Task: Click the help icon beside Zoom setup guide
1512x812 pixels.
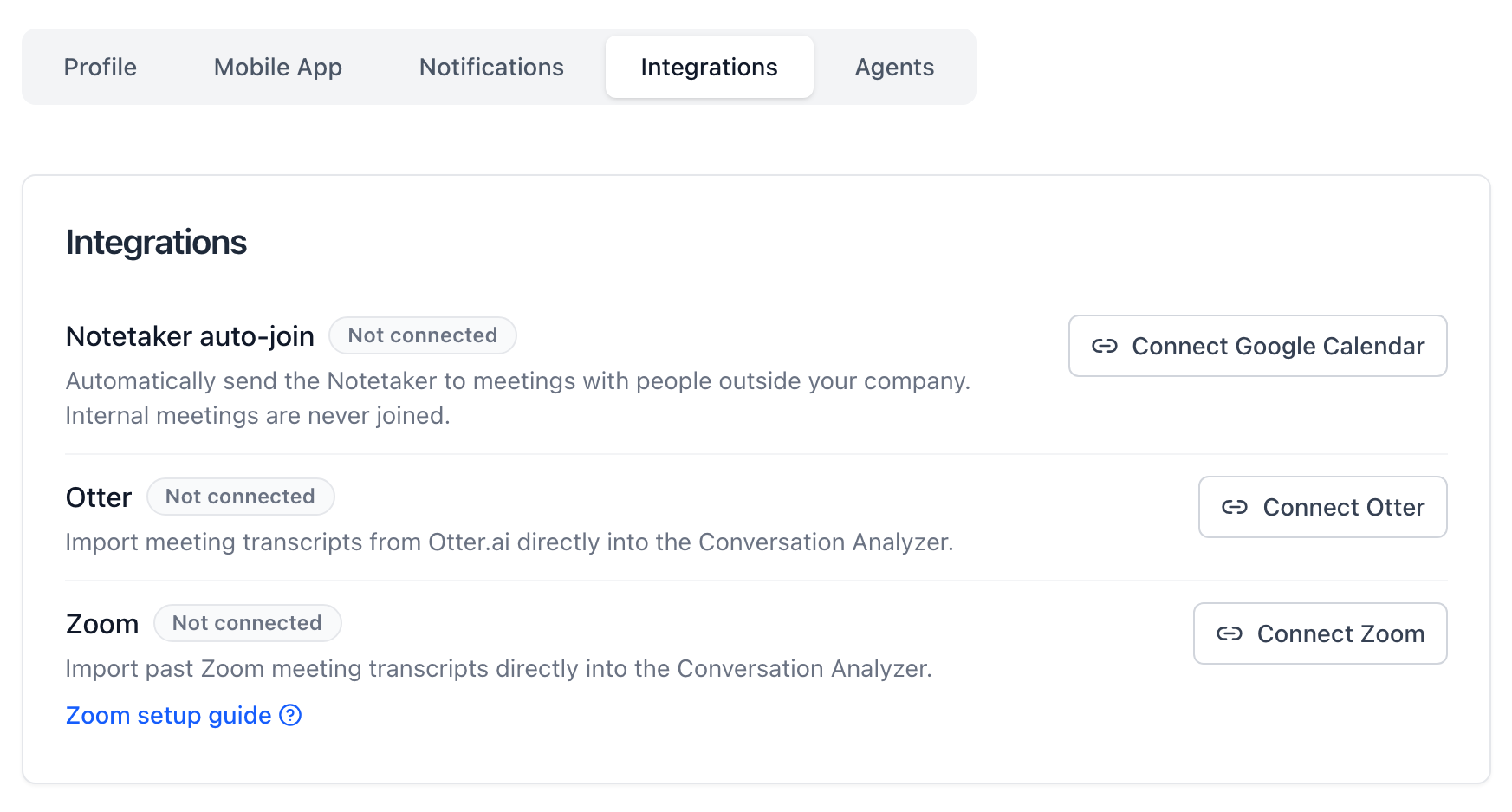Action: (x=291, y=715)
